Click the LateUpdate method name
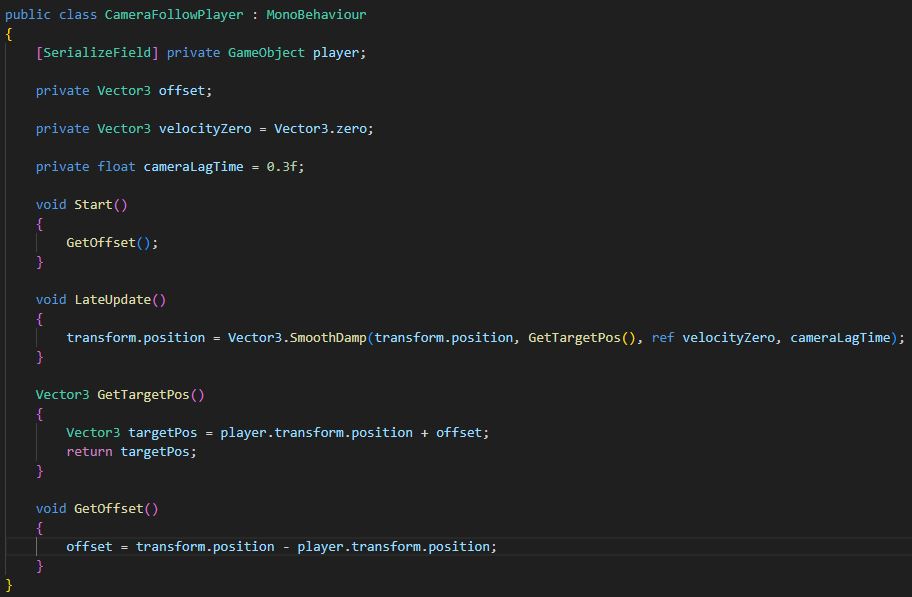The width and height of the screenshot is (912, 597). [x=113, y=300]
